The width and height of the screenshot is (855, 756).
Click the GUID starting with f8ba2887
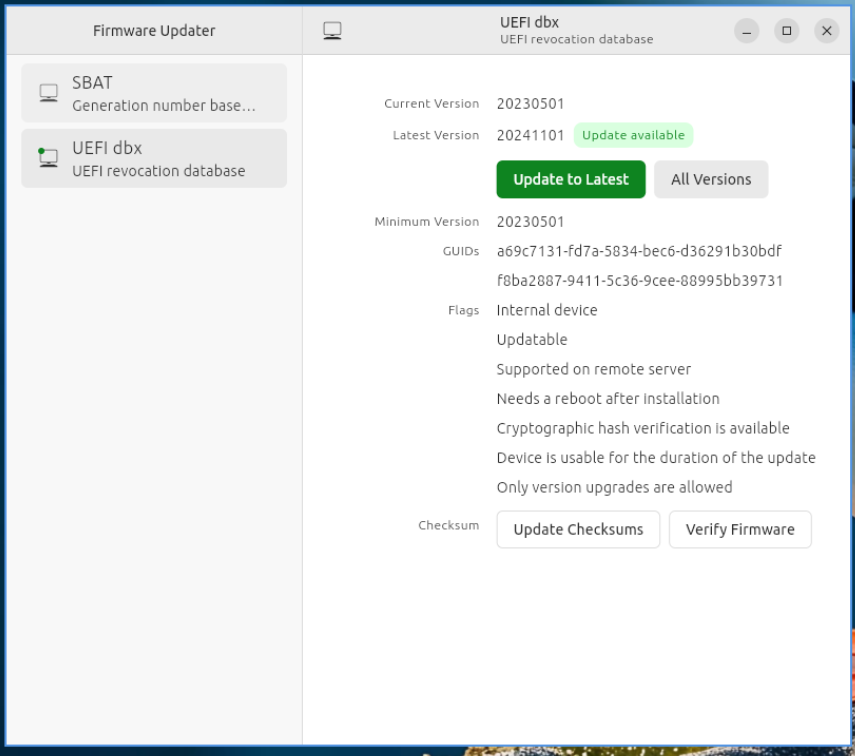click(x=639, y=281)
